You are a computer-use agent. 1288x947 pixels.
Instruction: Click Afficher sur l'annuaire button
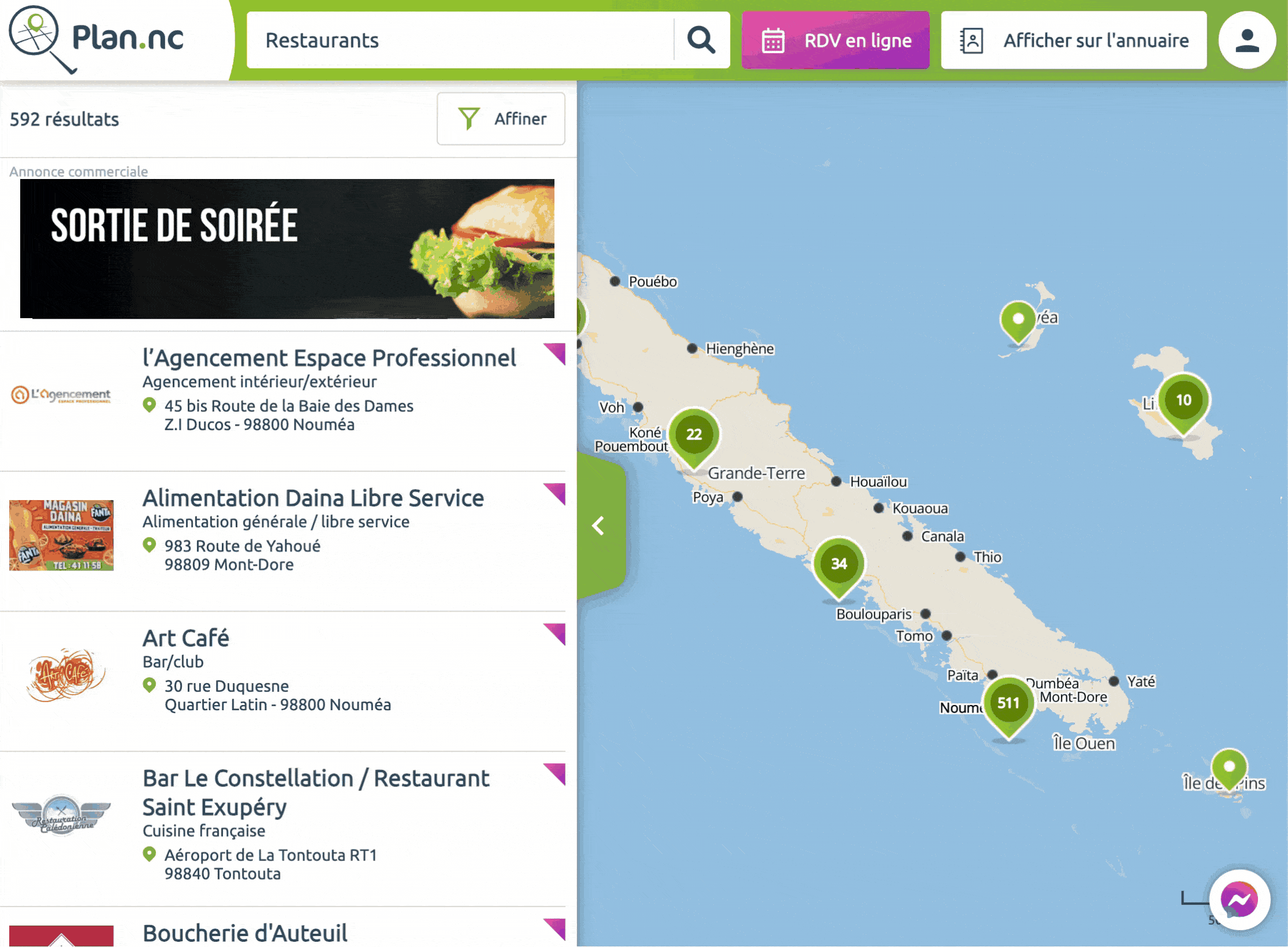[1074, 40]
